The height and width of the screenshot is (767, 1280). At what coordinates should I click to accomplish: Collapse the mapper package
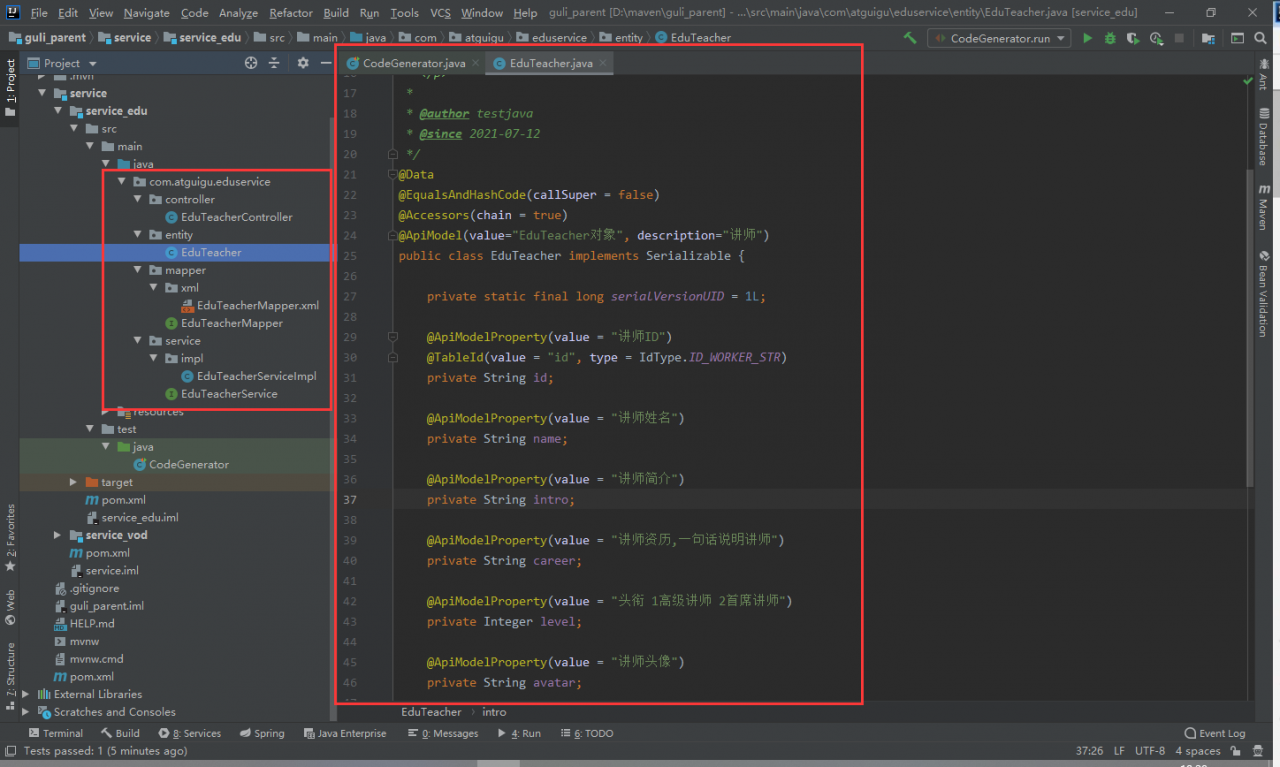tap(138, 270)
